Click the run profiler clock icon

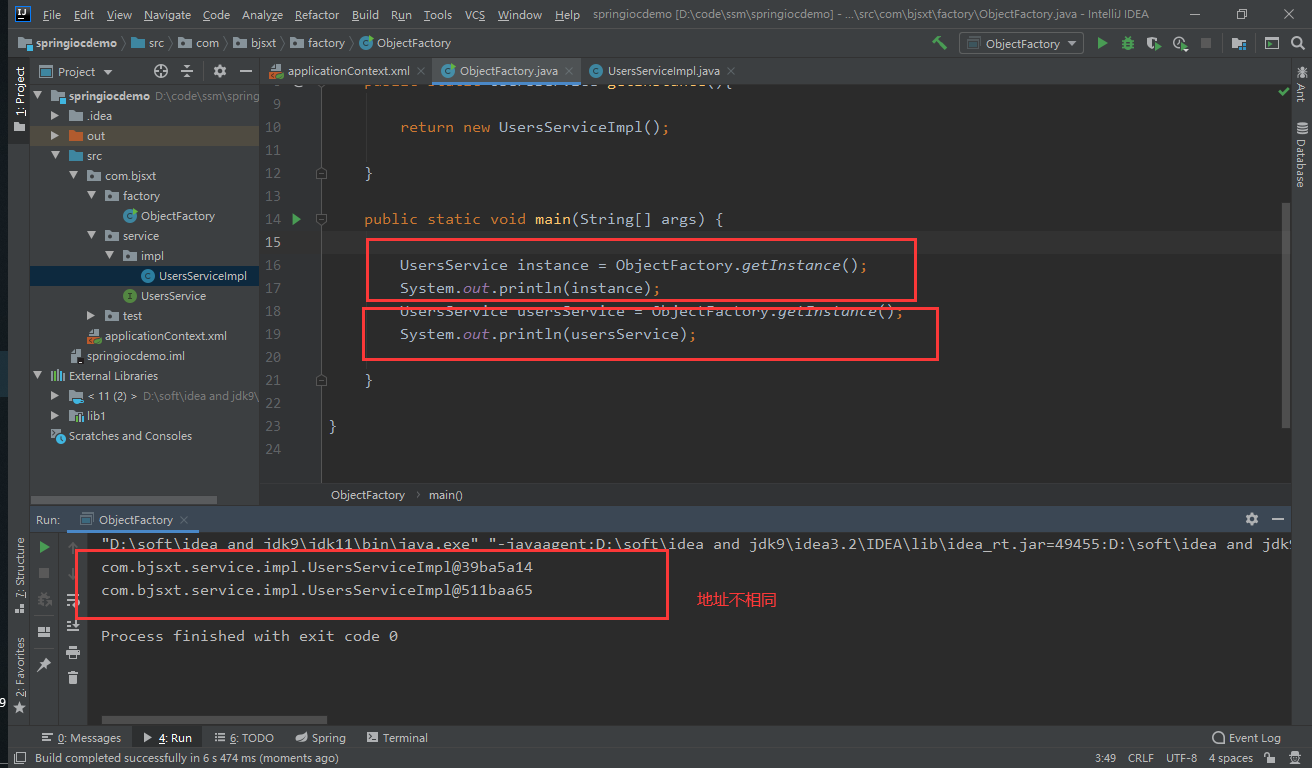(x=1180, y=43)
